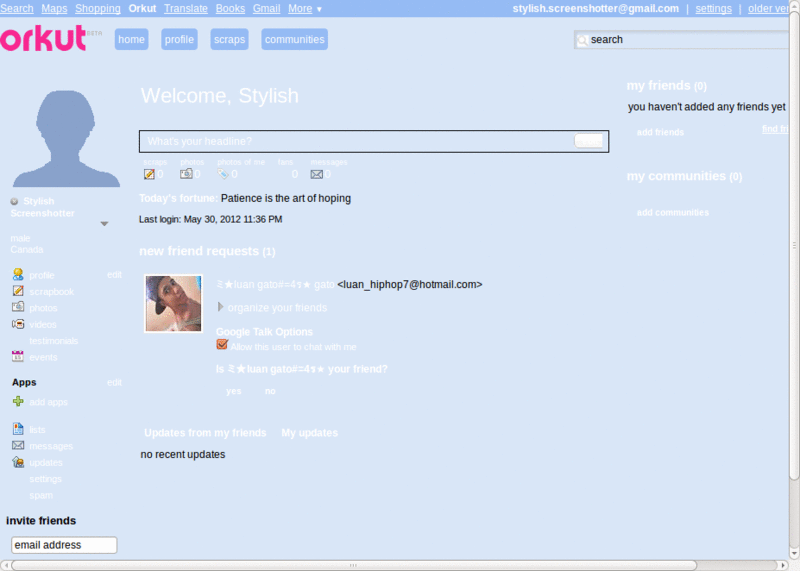Open Translate link in top bar
This screenshot has width=800, height=571.
click(x=186, y=9)
